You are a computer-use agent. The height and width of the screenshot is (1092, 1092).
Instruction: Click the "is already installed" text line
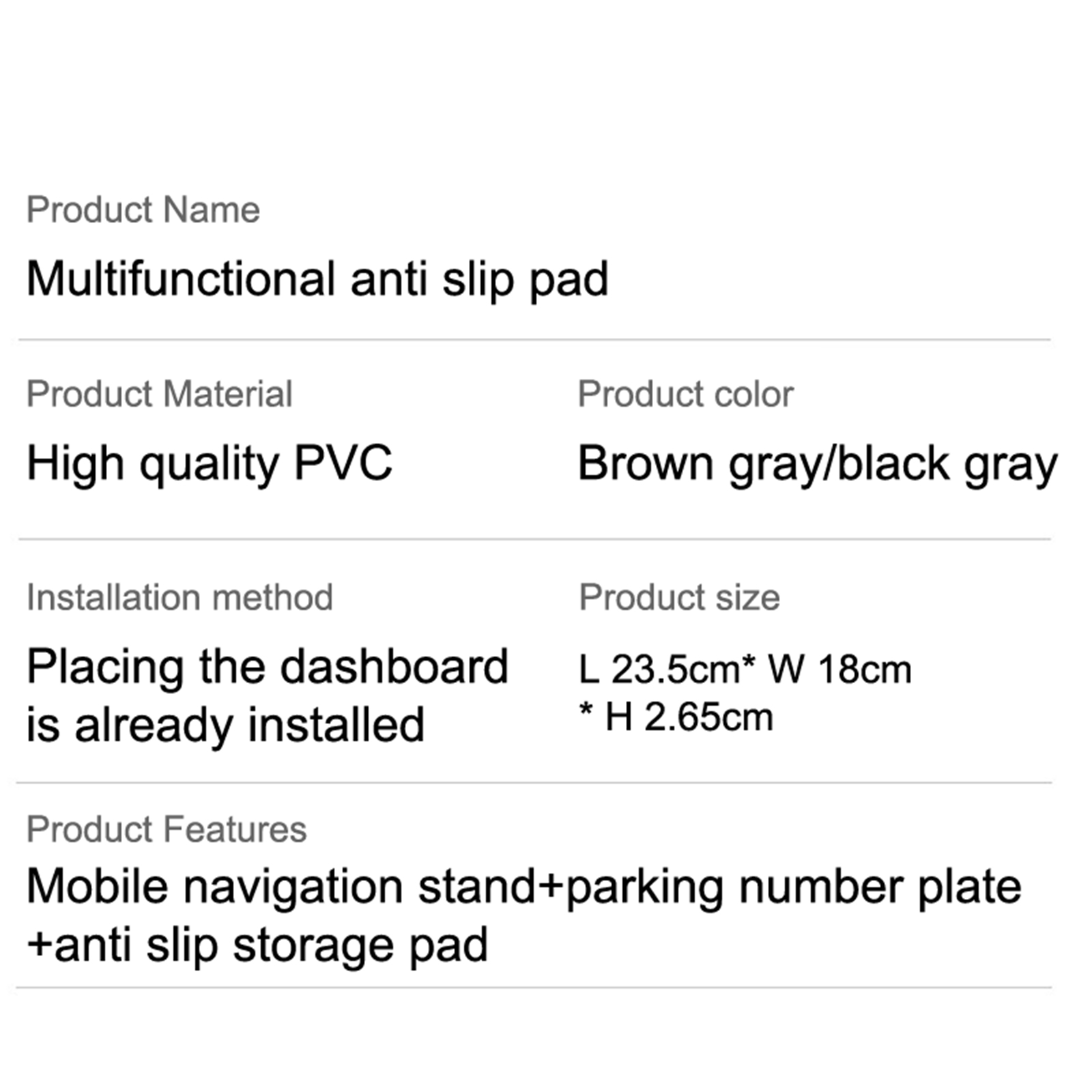coord(225,725)
